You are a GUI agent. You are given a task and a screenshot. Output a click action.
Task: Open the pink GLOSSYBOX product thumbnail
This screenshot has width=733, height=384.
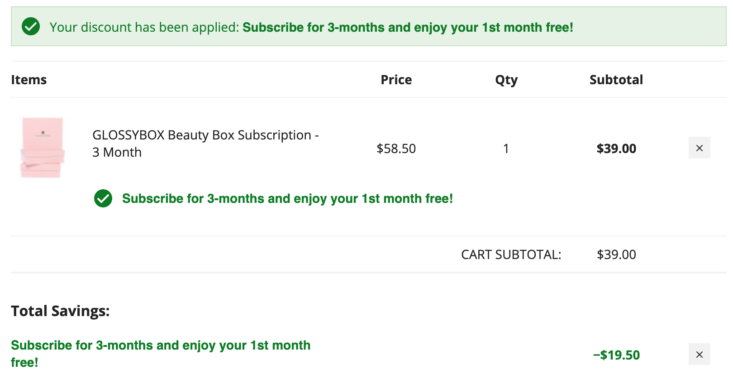coord(42,147)
